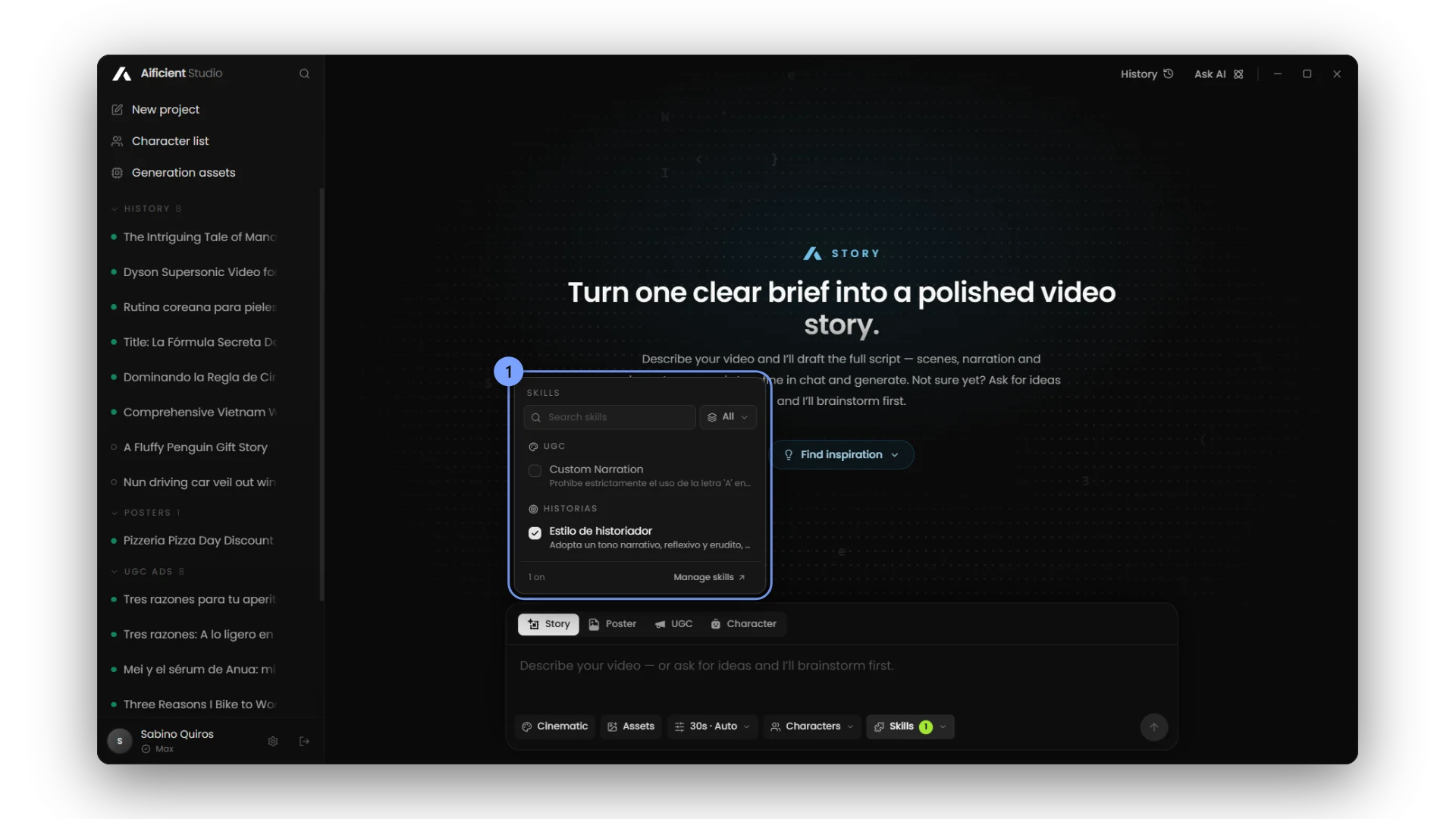Click the sidebar vertical scrollbar
Screen dimensions: 1456x819
coord(322,394)
